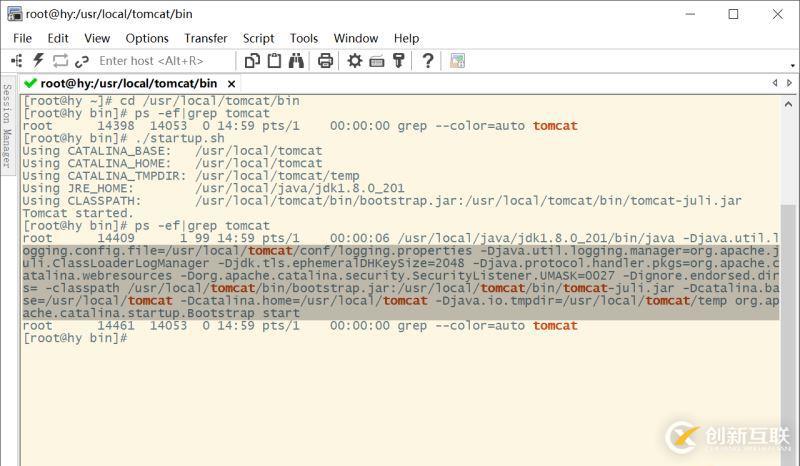Screen dimensions: 800x466
Task: Click the 'ache.catalina.startup.Bootstrap start' line
Action: click(161, 313)
